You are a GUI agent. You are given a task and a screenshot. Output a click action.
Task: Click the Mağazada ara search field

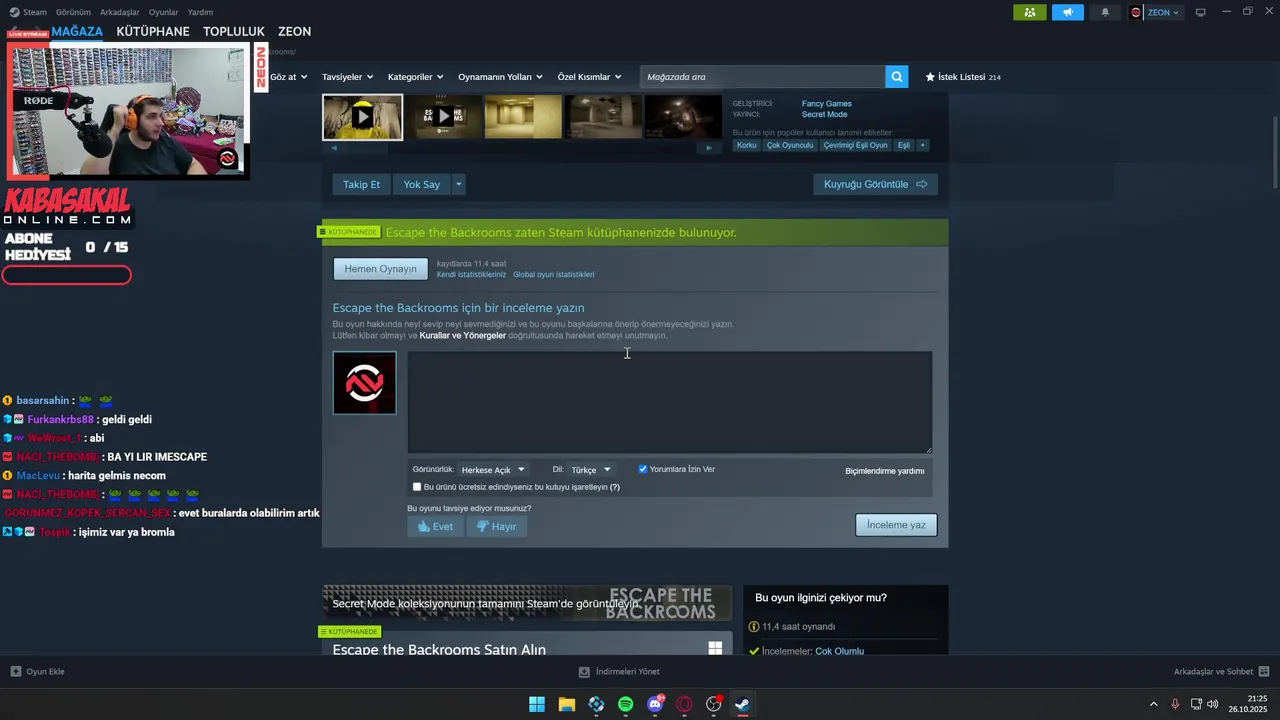(762, 77)
